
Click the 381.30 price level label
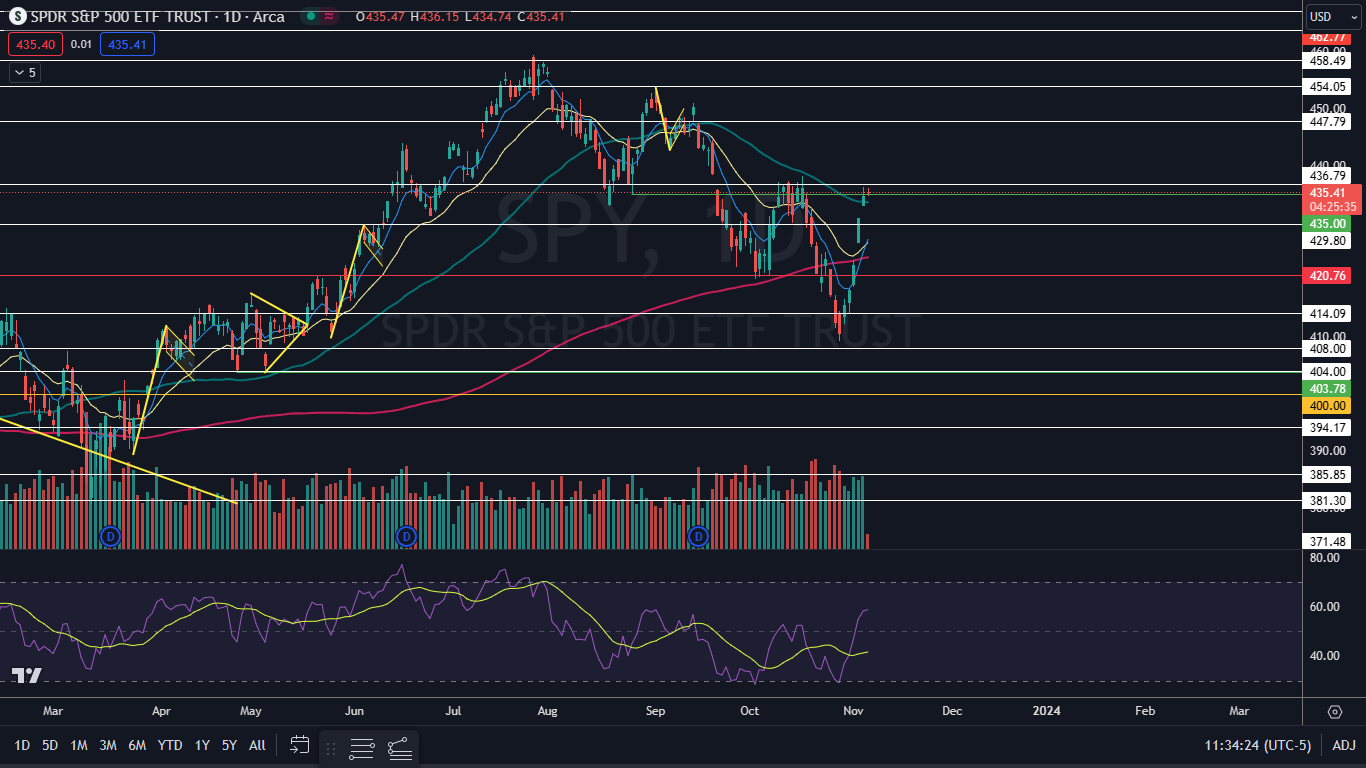coord(1329,500)
